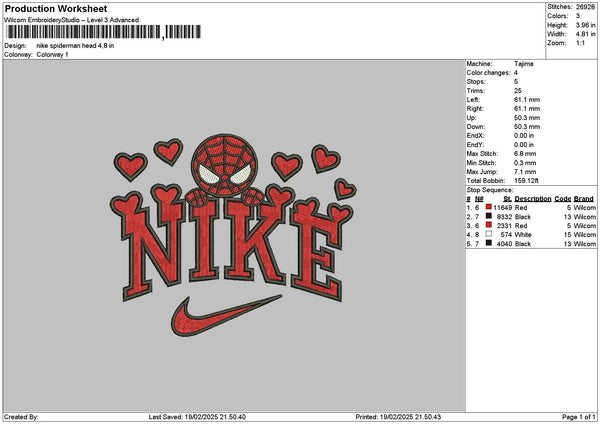Click the red swatch beside 2331 stitches
Screen dimensions: 600x424
click(489, 225)
